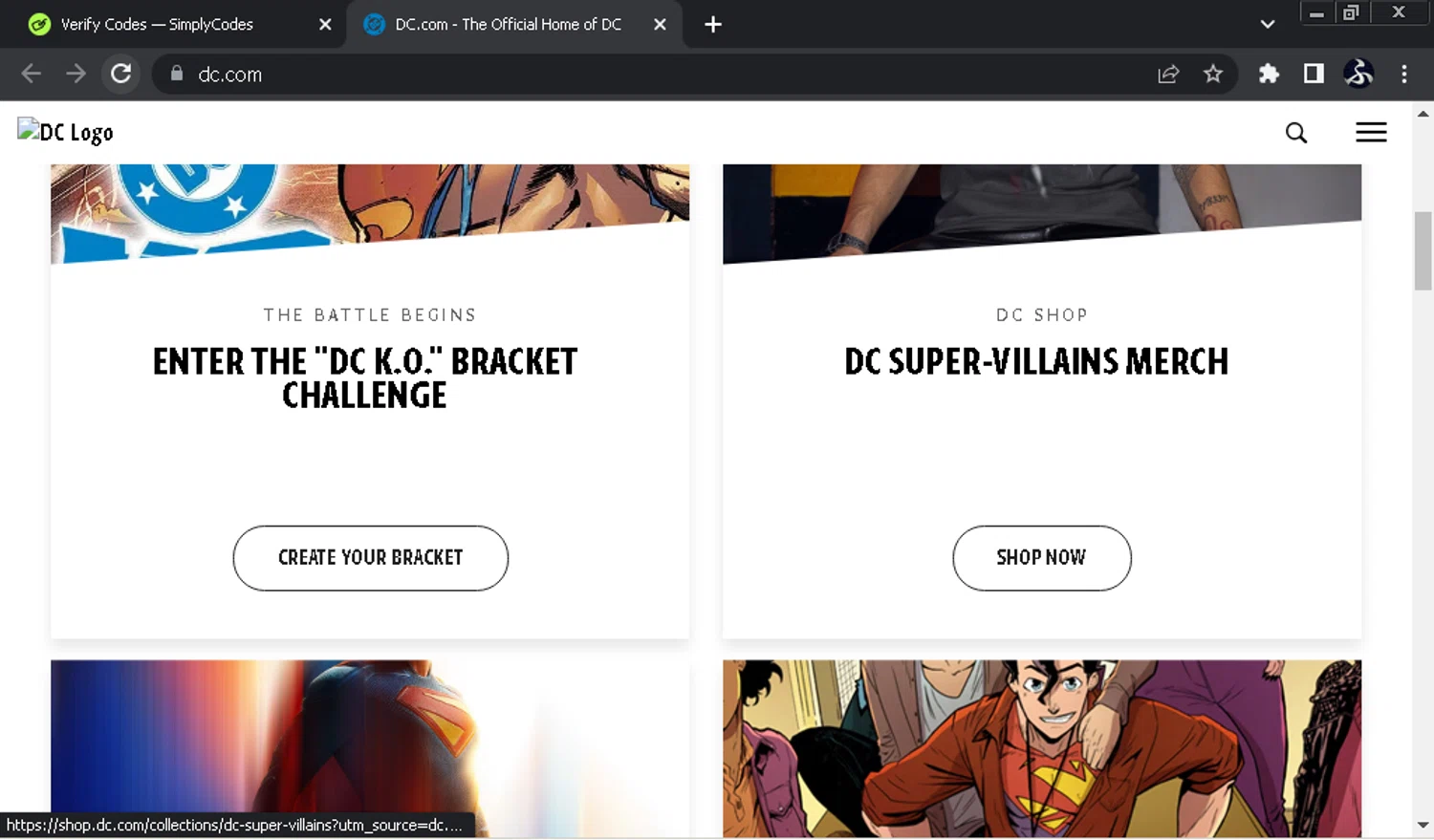Screen dimensions: 1434x840
Task: Open the comic Superboy artwork card image
Action: click(x=1042, y=749)
